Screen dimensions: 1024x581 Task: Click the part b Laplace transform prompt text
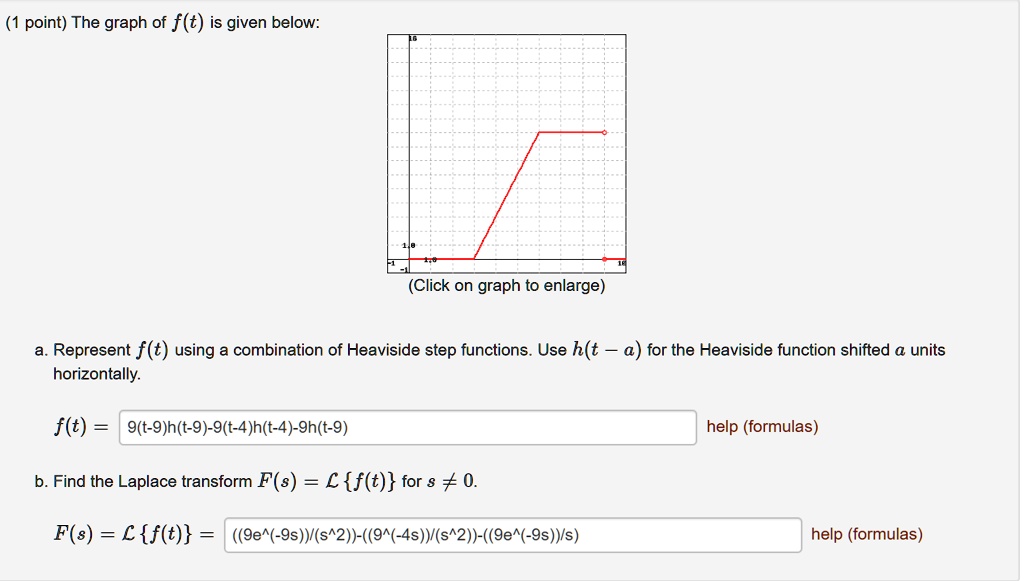click(250, 481)
